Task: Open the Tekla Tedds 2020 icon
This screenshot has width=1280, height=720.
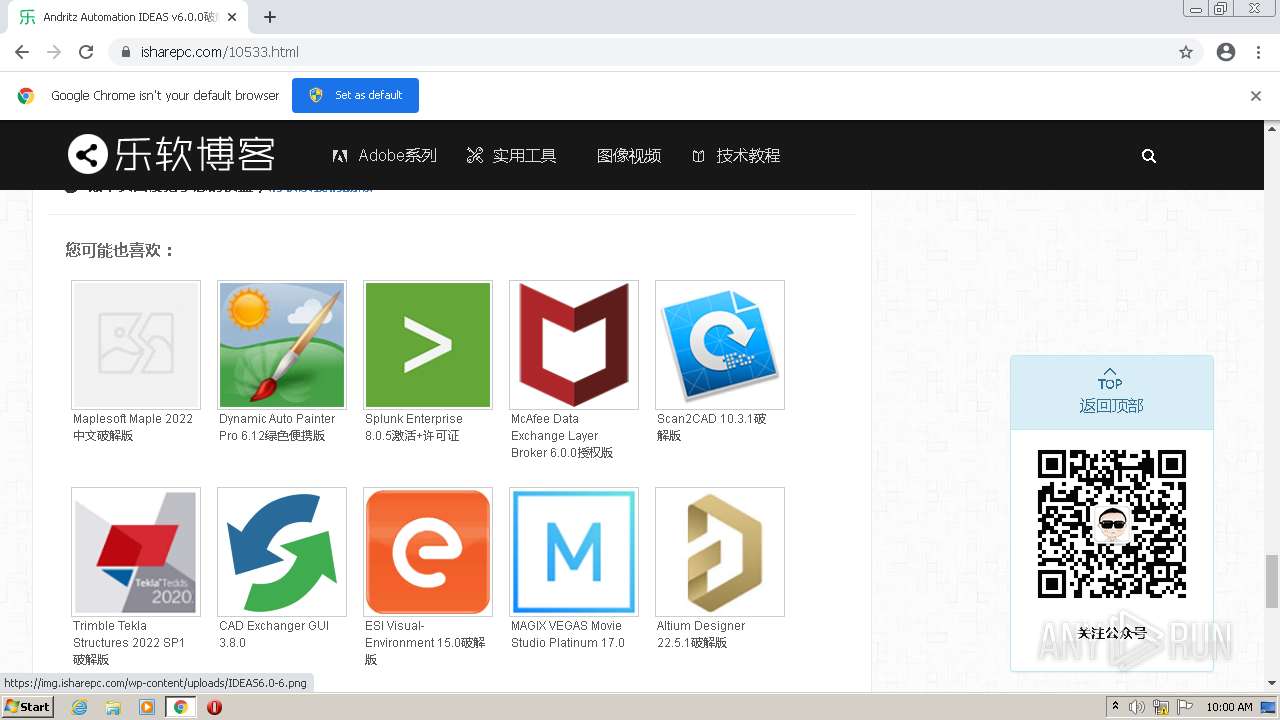Action: tap(136, 552)
